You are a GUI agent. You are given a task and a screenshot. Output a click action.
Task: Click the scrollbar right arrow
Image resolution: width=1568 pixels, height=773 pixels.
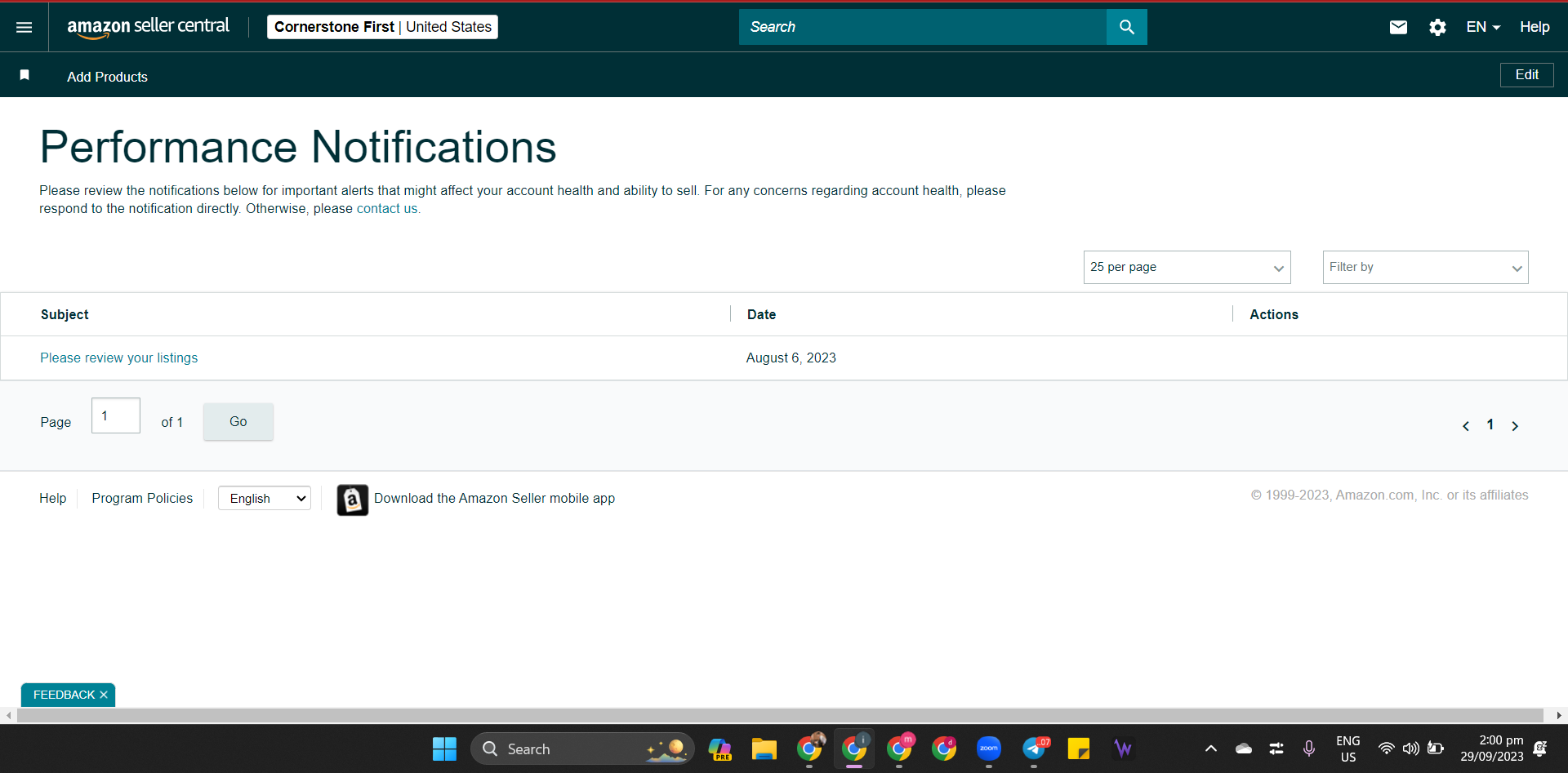(1558, 716)
